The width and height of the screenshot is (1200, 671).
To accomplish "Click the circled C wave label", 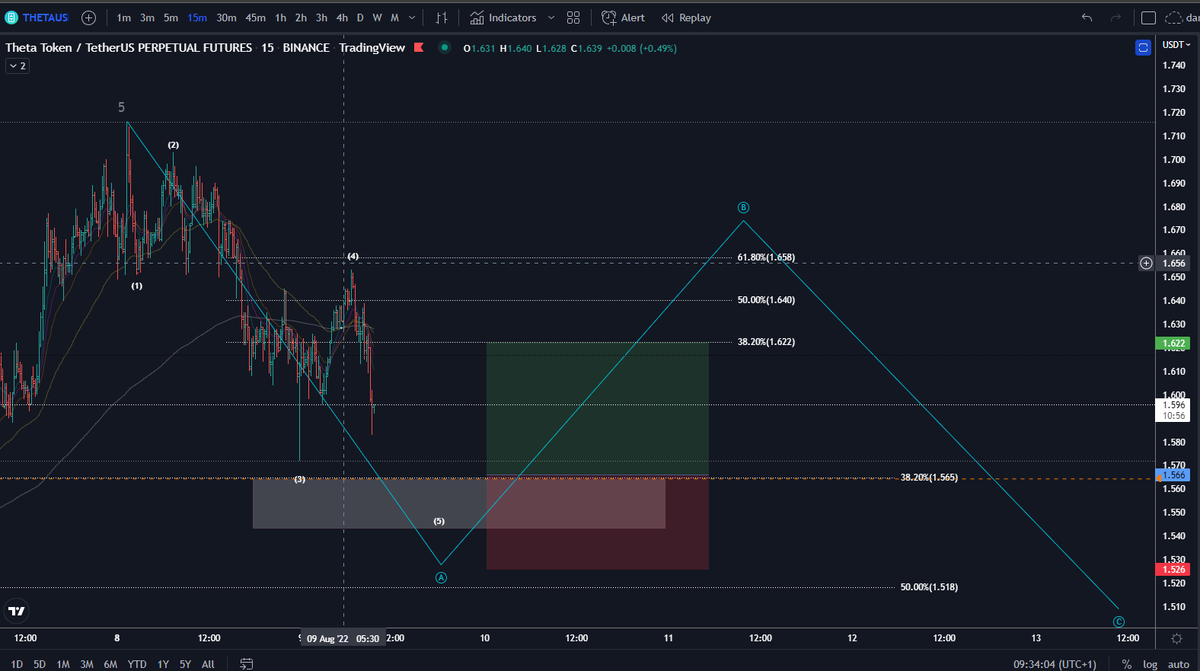I will click(x=1118, y=621).
